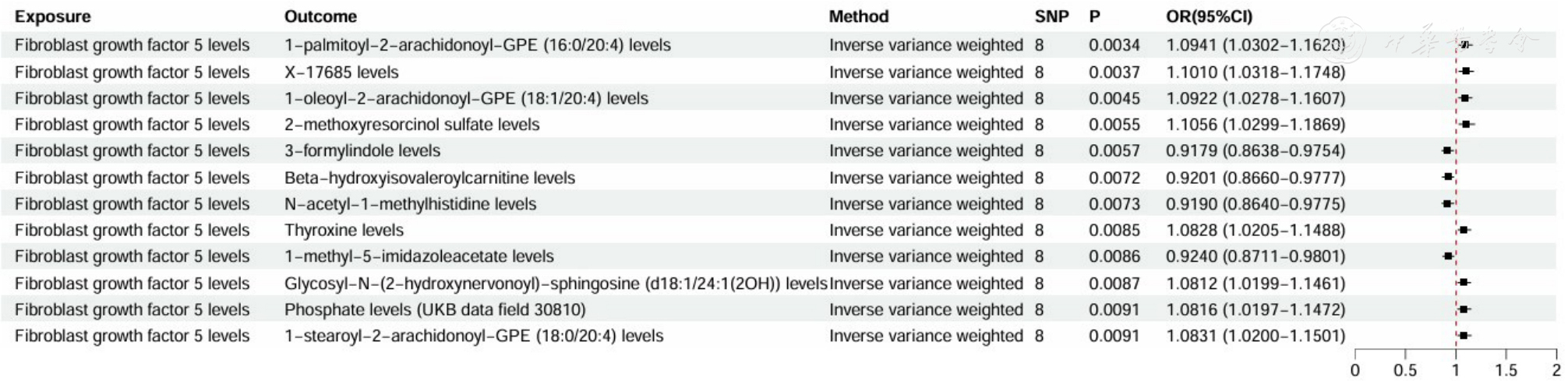Click the 0.5 tick label on the axis

pos(1405,371)
